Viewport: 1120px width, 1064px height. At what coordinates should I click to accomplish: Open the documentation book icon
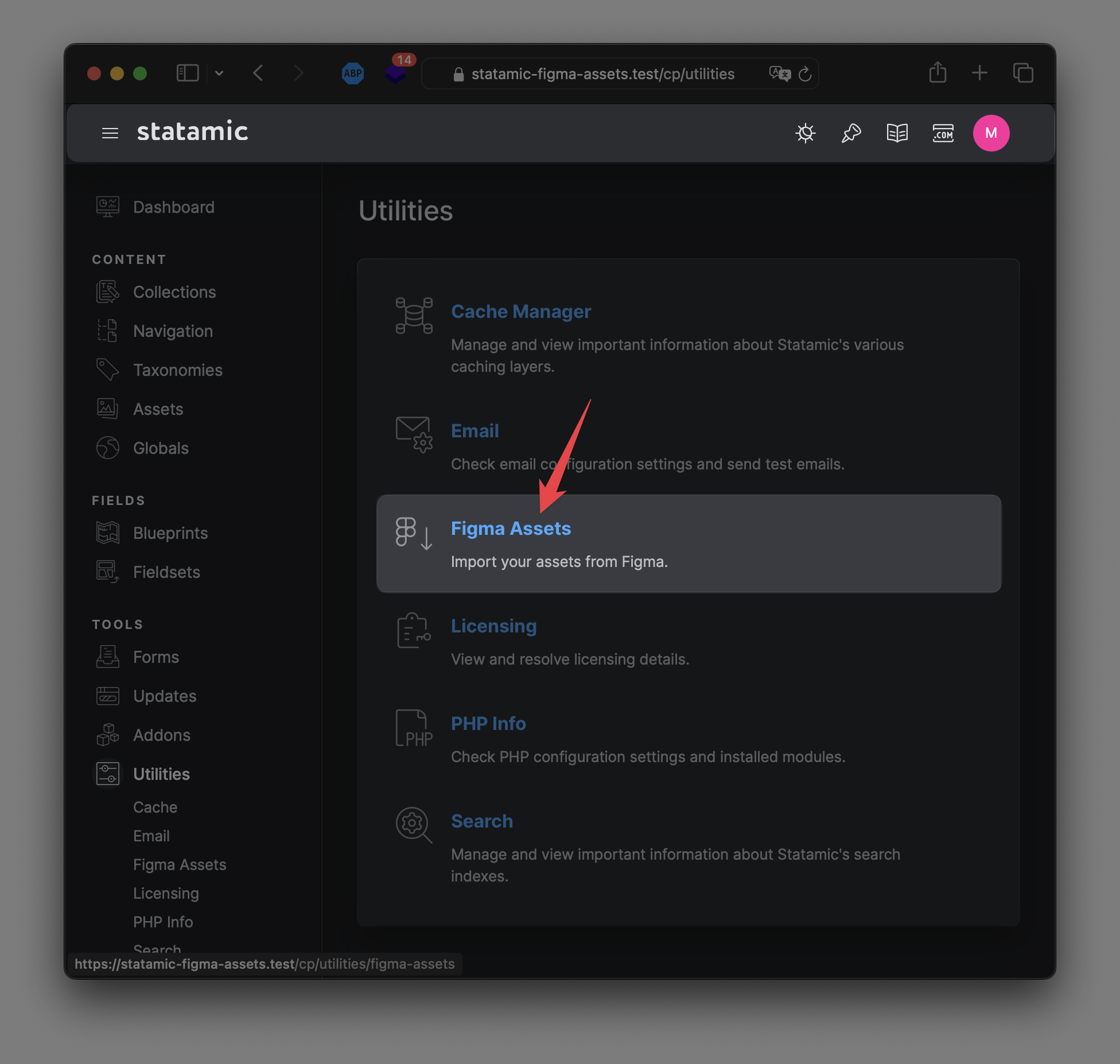[897, 133]
